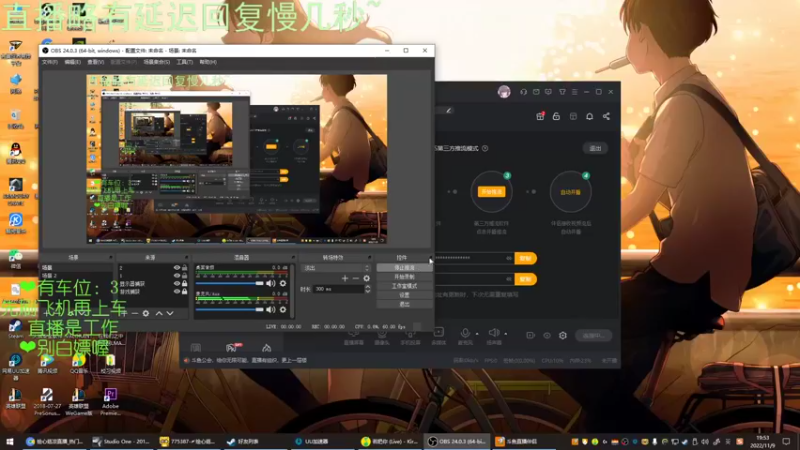The image size is (800, 450).
Task: Remove the scene transition with the minus
Action: coord(356,279)
